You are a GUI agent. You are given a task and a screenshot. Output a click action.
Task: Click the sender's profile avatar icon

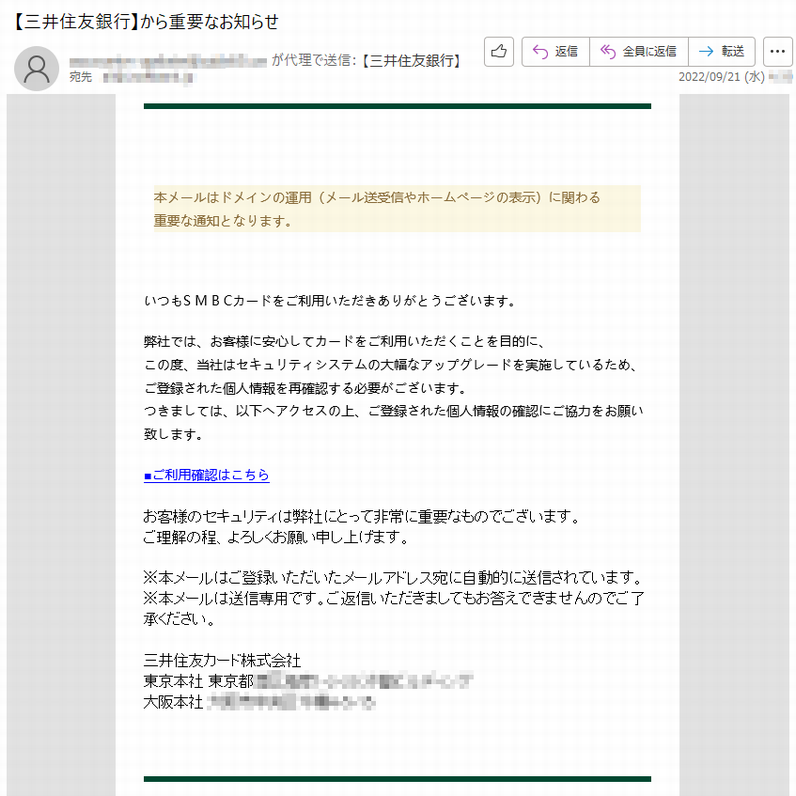click(x=37, y=68)
